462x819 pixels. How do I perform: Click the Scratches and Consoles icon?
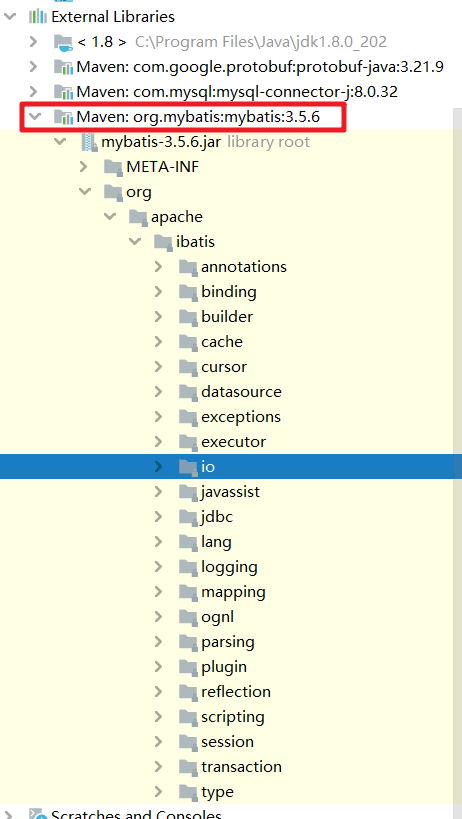(x=38, y=814)
